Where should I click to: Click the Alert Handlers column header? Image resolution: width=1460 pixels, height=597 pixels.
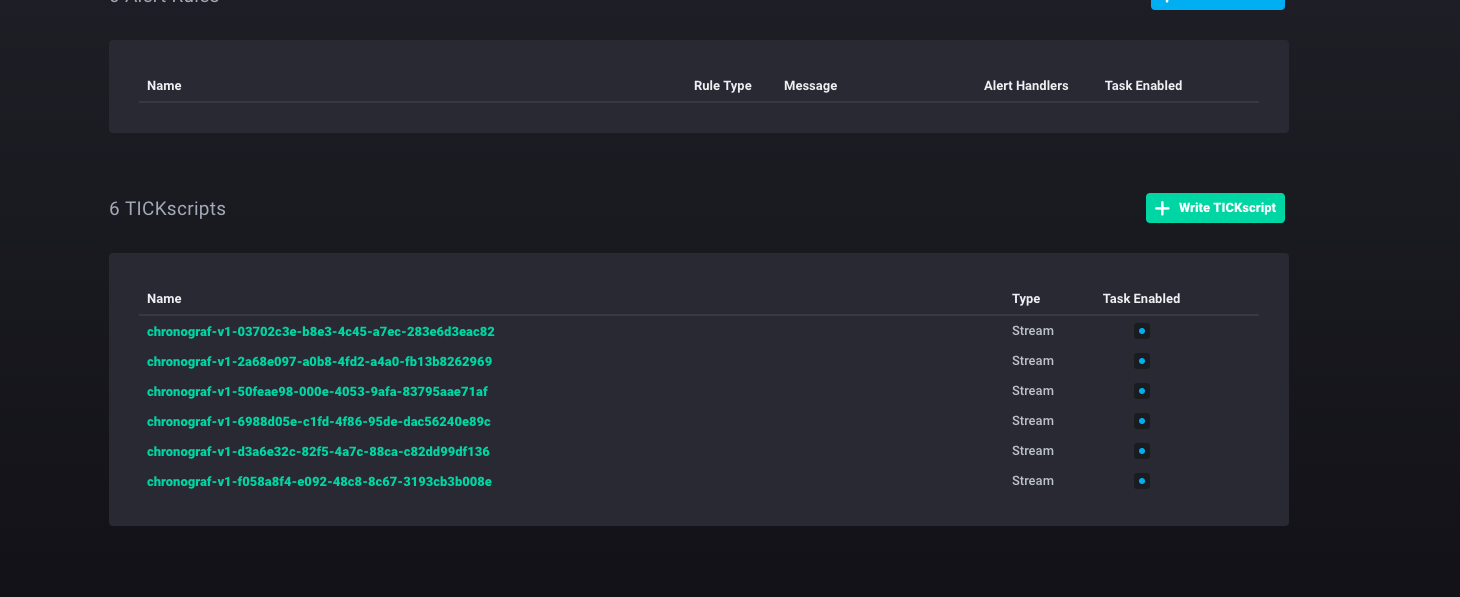(1026, 86)
